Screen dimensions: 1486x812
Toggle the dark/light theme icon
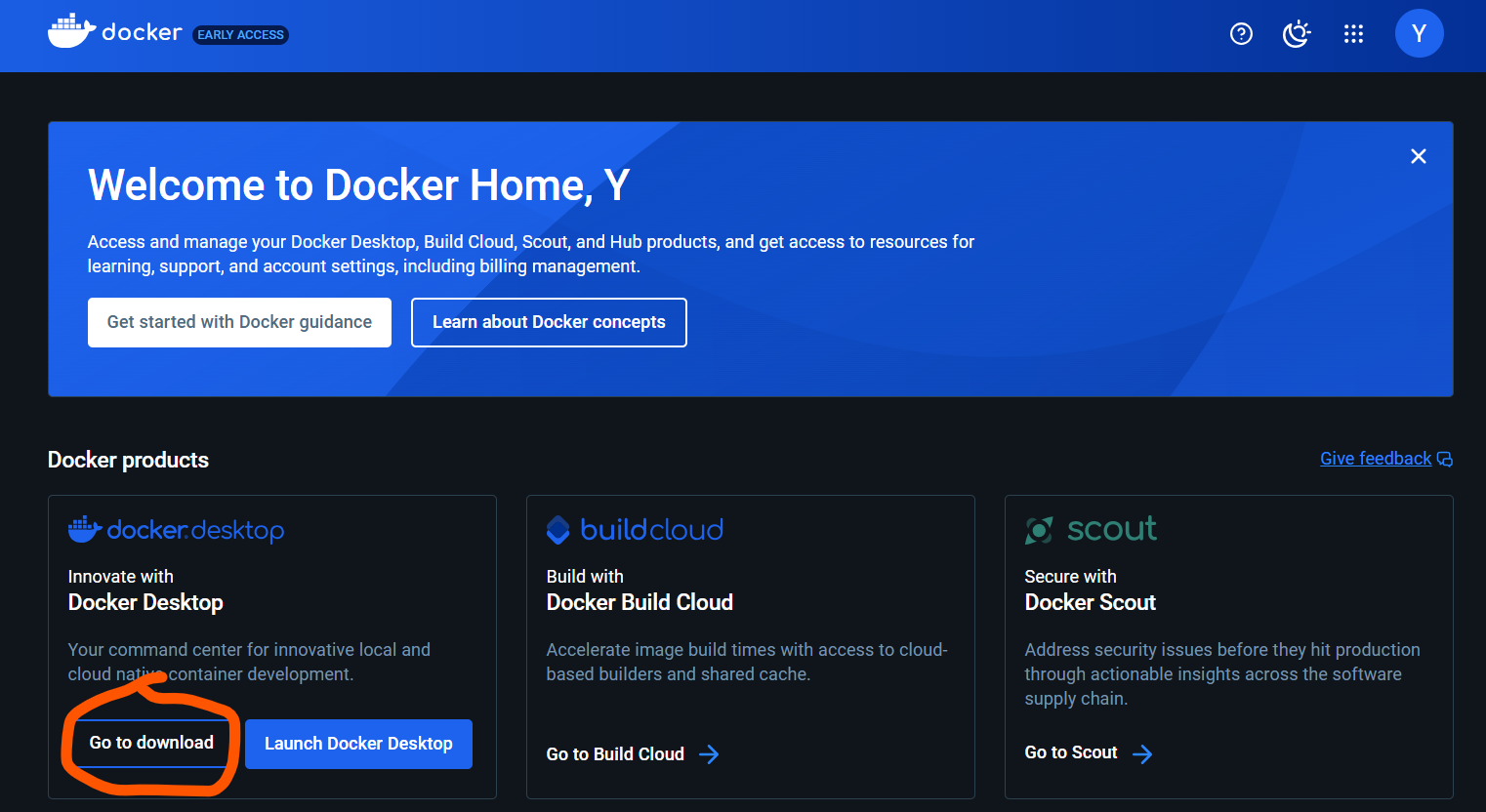(1297, 34)
